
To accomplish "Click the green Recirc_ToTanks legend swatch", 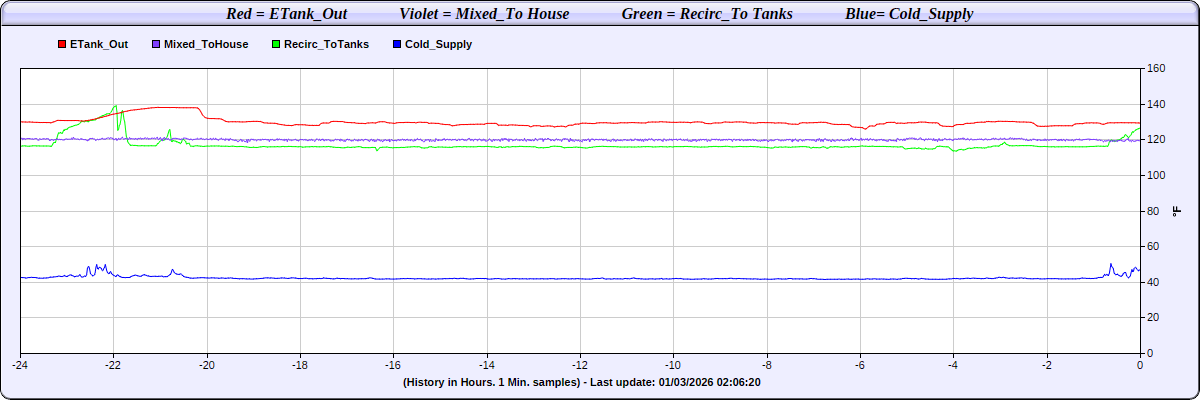I will 275,45.
